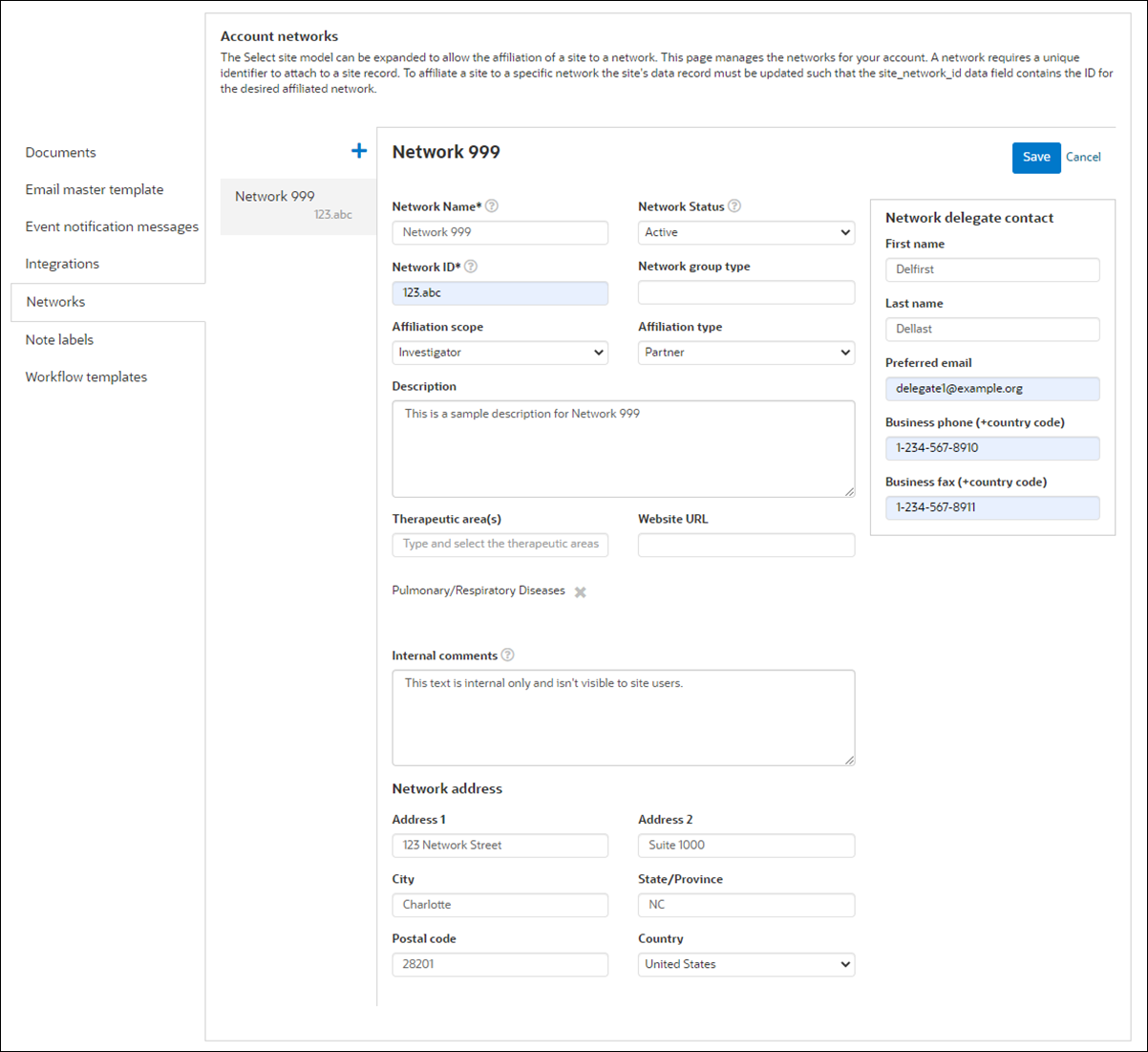This screenshot has width=1148, height=1052.
Task: Open Documents in the sidebar
Action: coord(61,153)
